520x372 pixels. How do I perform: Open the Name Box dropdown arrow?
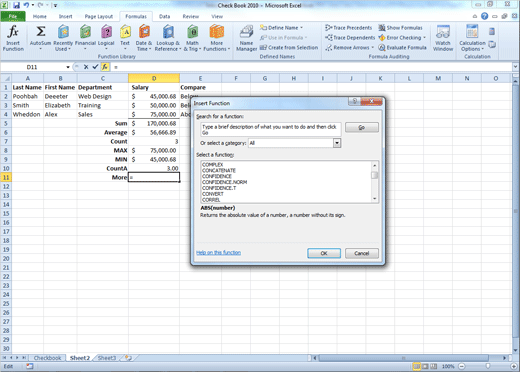[68, 67]
